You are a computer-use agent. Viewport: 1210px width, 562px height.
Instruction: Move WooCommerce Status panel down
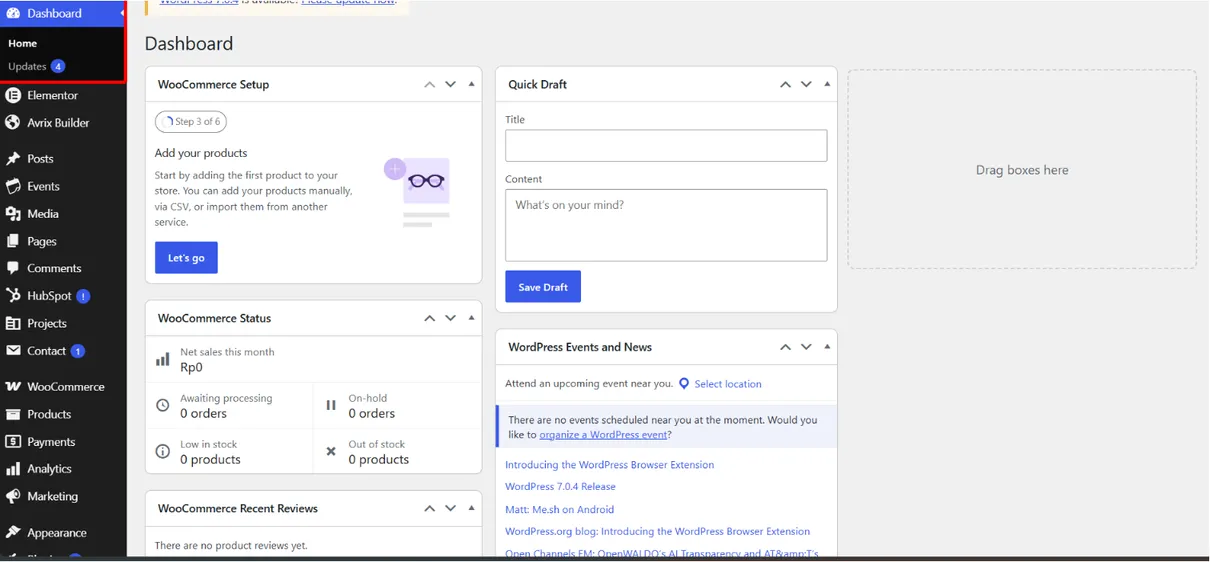tap(451, 318)
